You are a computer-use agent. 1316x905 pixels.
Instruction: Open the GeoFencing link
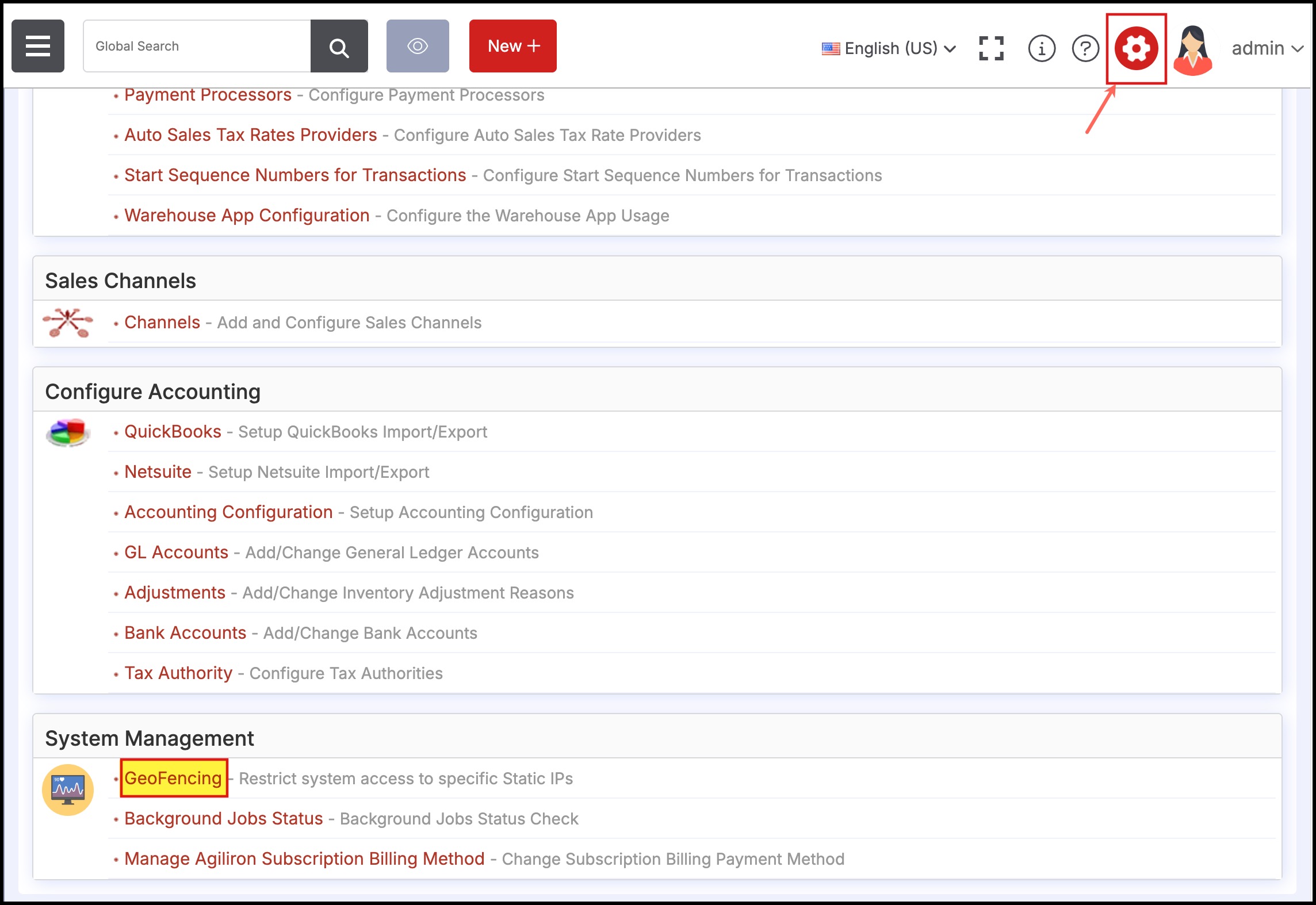(173, 778)
